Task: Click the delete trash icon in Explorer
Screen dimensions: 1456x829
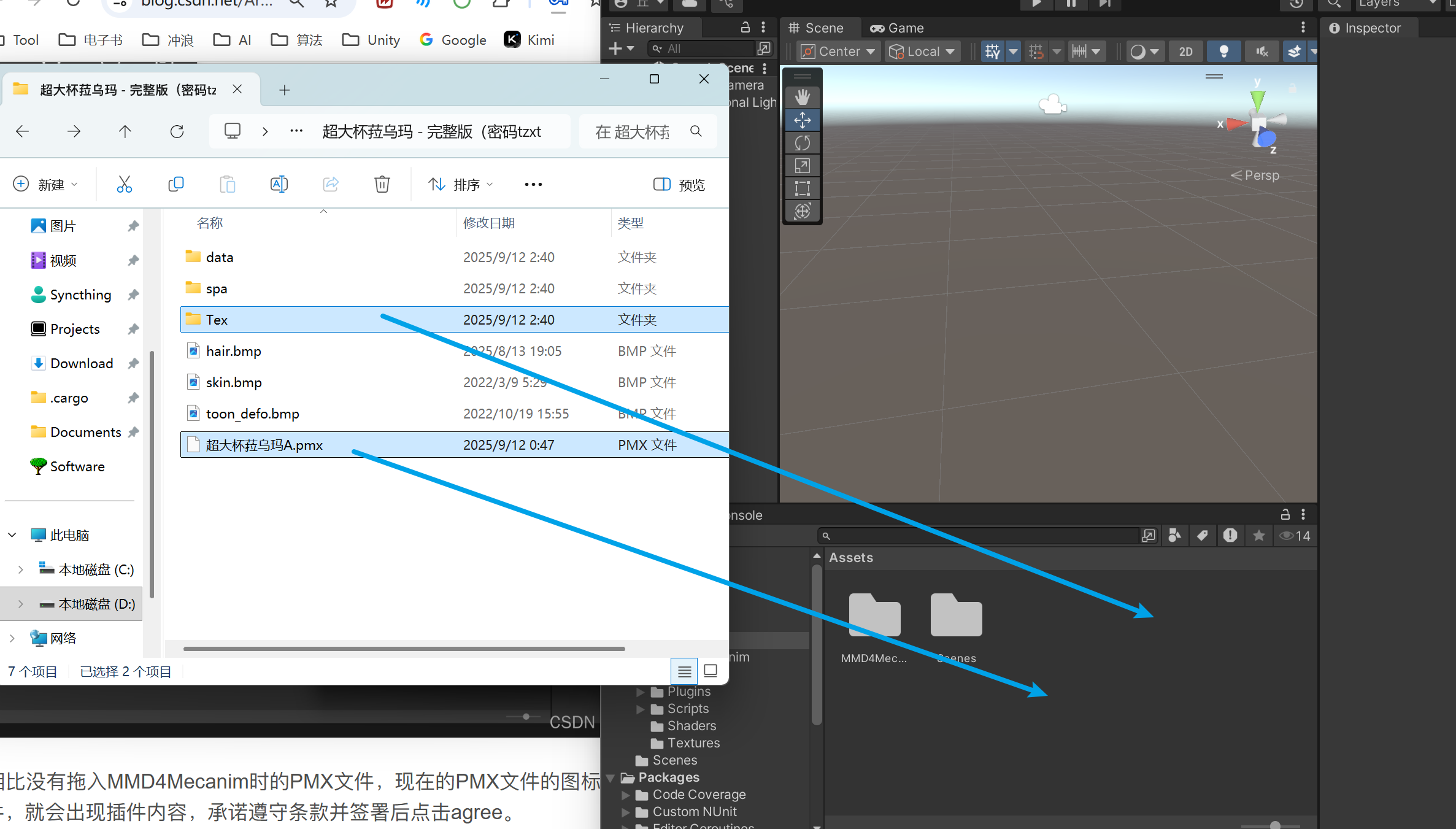Action: click(x=382, y=184)
